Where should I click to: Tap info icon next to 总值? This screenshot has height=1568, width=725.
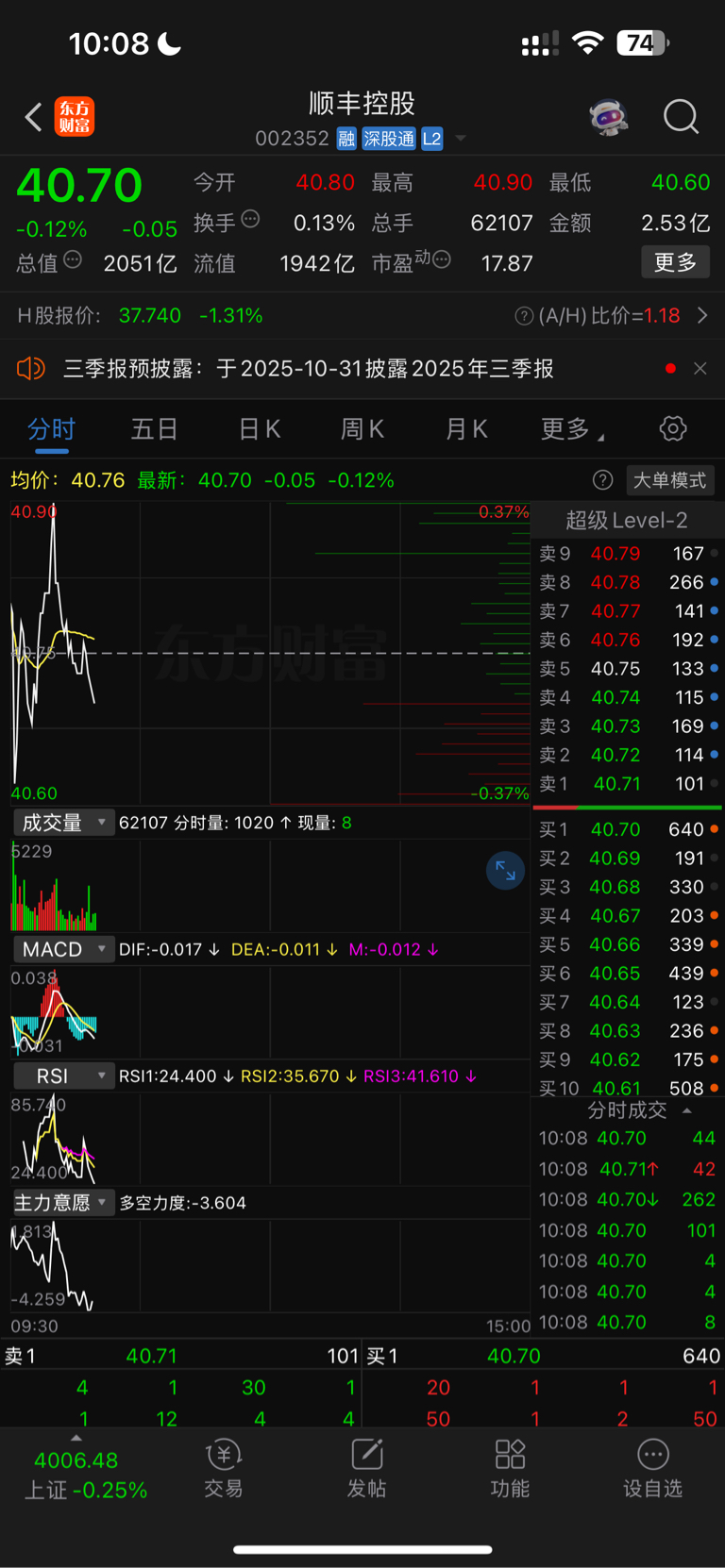pos(73,259)
